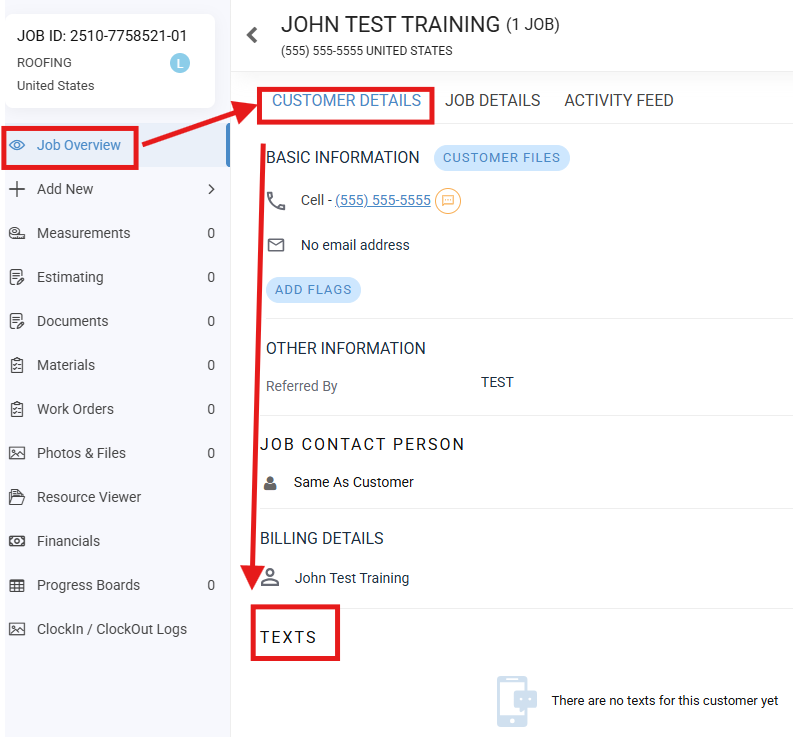This screenshot has width=793, height=737.
Task: Click the Referred By label
Action: (301, 386)
